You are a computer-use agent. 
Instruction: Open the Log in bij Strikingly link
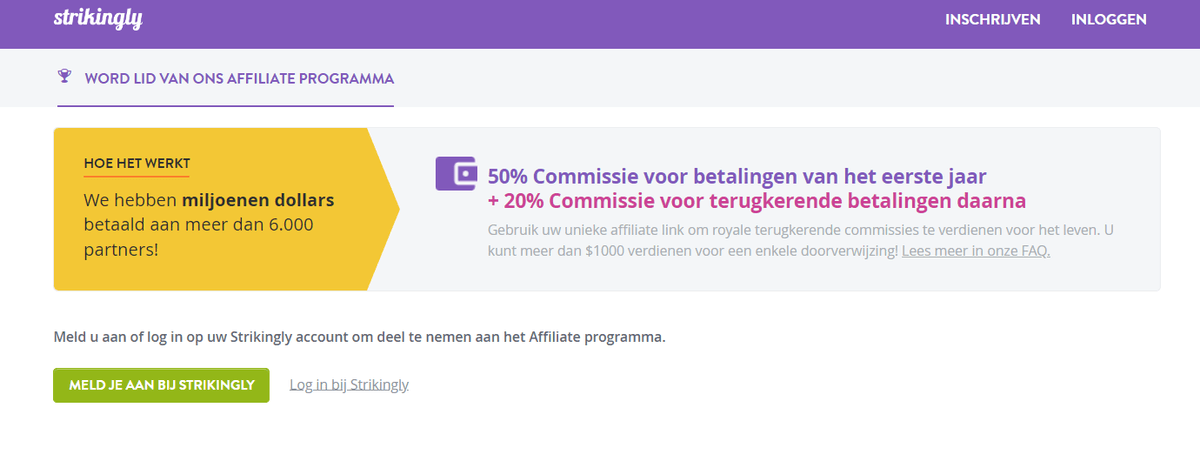349,385
